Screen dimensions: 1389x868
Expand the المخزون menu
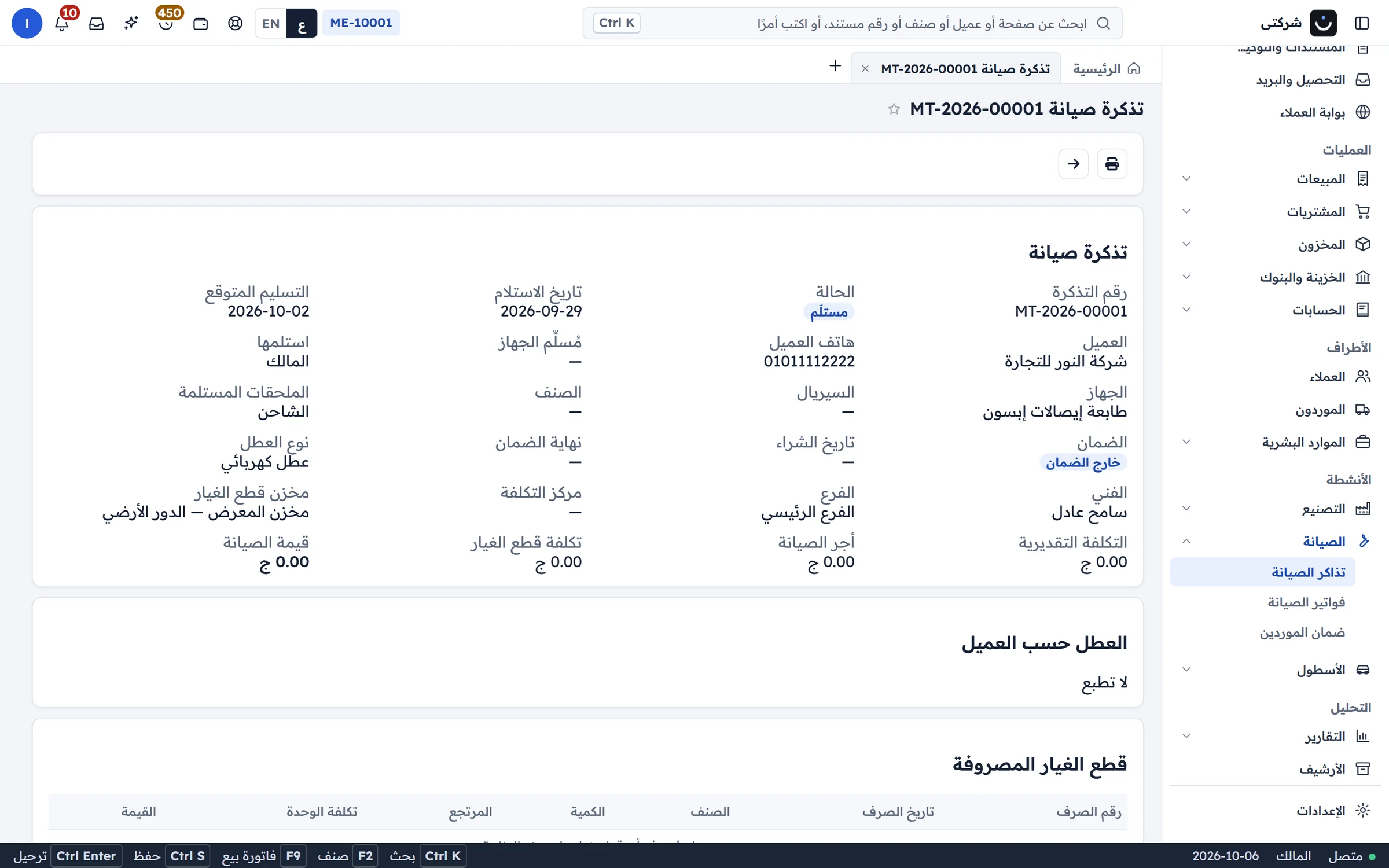coord(1275,244)
